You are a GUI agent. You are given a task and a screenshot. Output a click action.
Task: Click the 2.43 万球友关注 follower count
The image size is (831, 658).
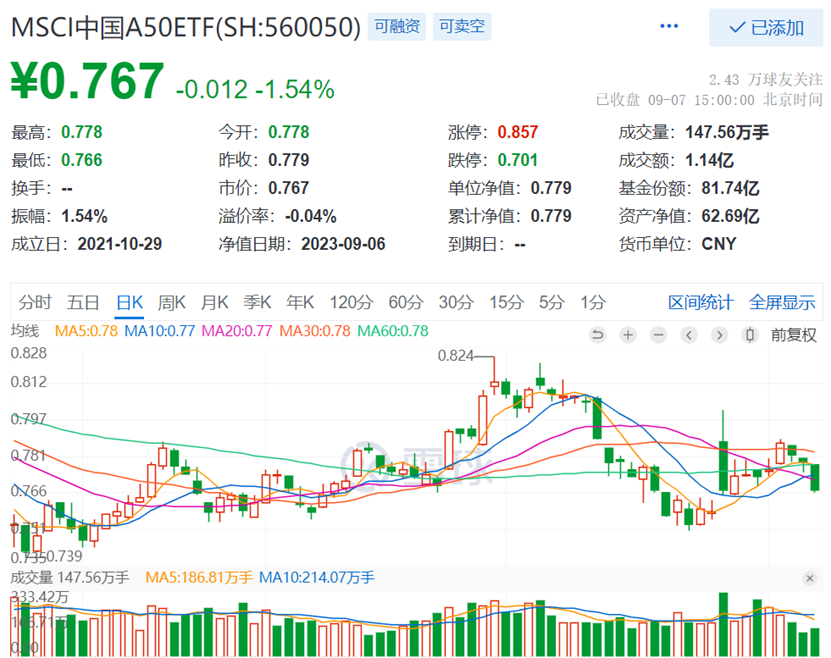click(766, 79)
